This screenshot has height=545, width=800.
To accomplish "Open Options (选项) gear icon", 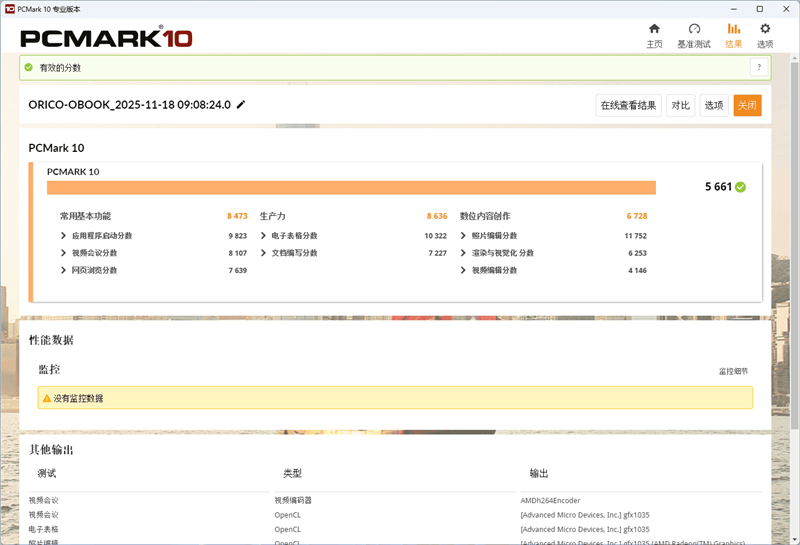I will pos(765,30).
